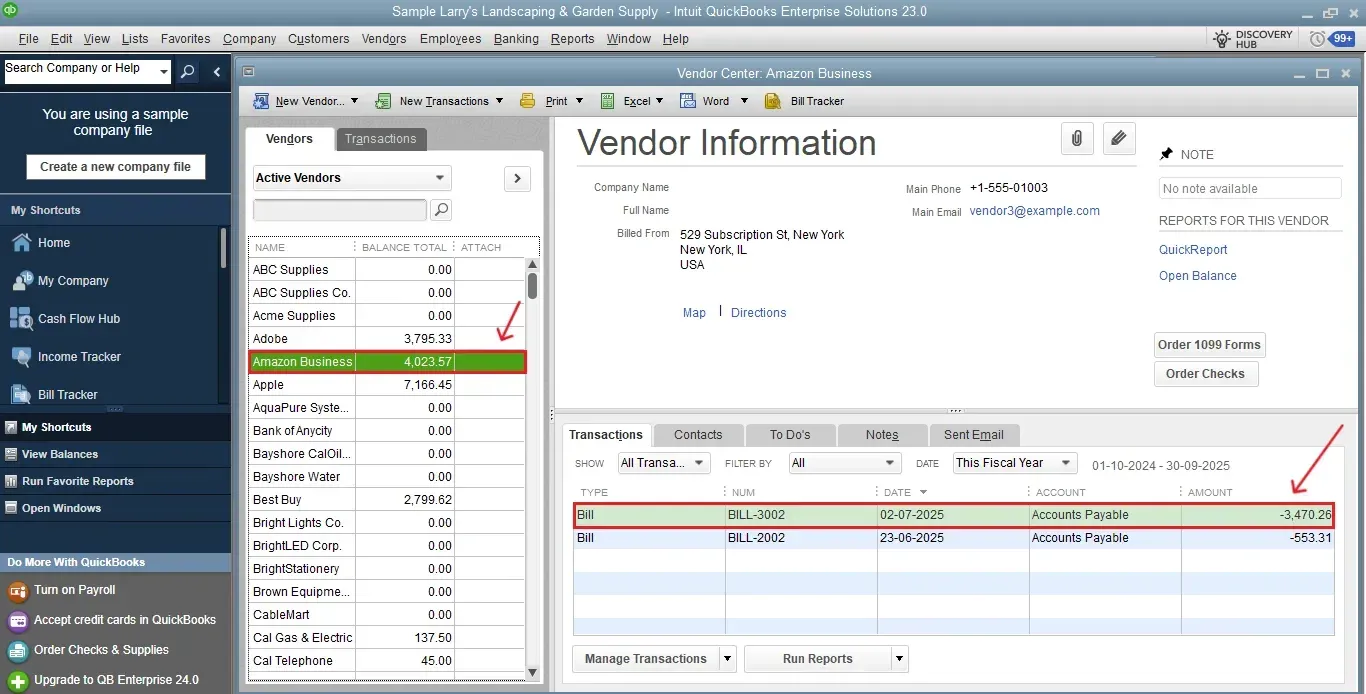Viewport: 1366px width, 694px height.
Task: Switch to the Contacts tab
Action: pyautogui.click(x=698, y=435)
